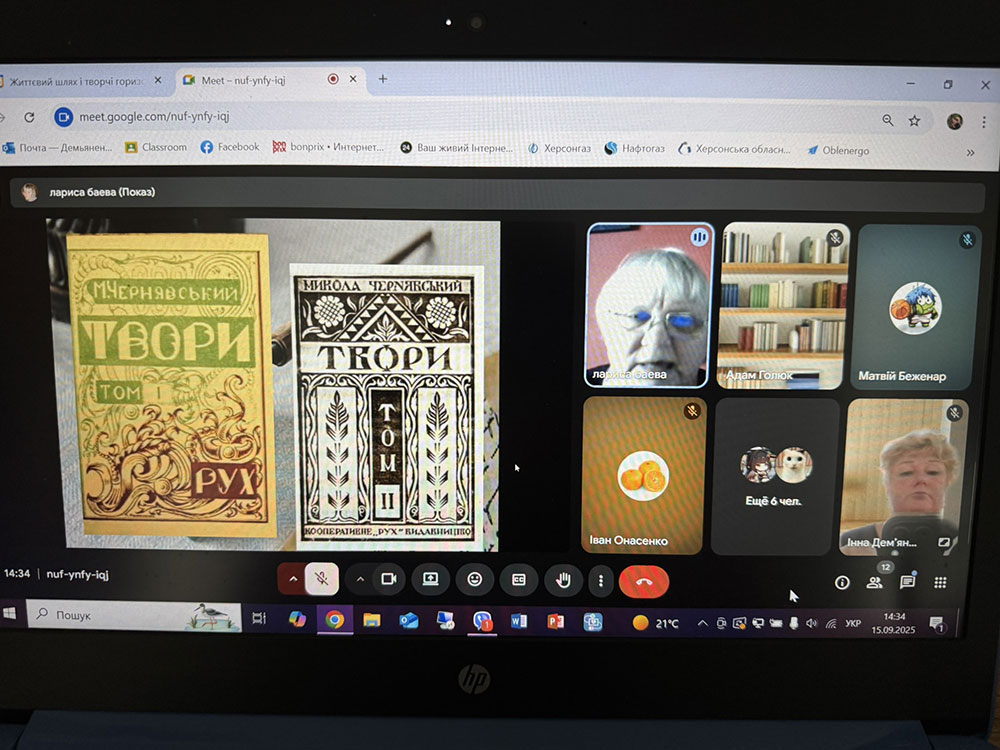Click the address bar meet.google.com URL
Image resolution: width=1000 pixels, height=750 pixels.
coord(154,117)
